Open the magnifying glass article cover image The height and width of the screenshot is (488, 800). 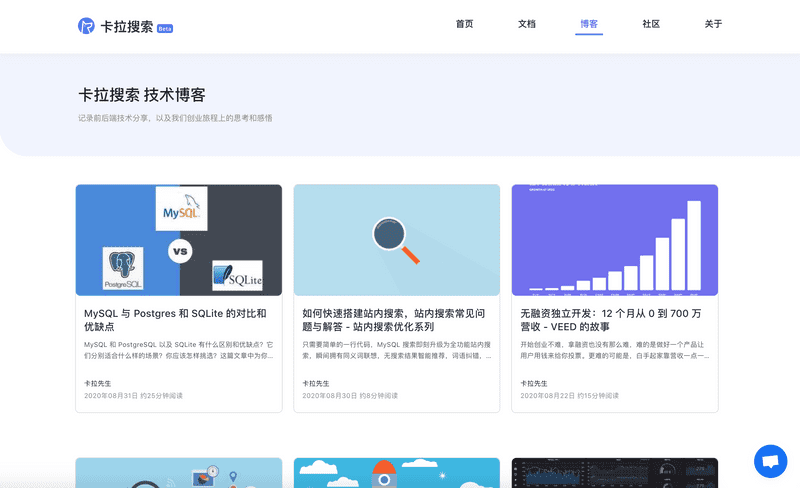(396, 240)
